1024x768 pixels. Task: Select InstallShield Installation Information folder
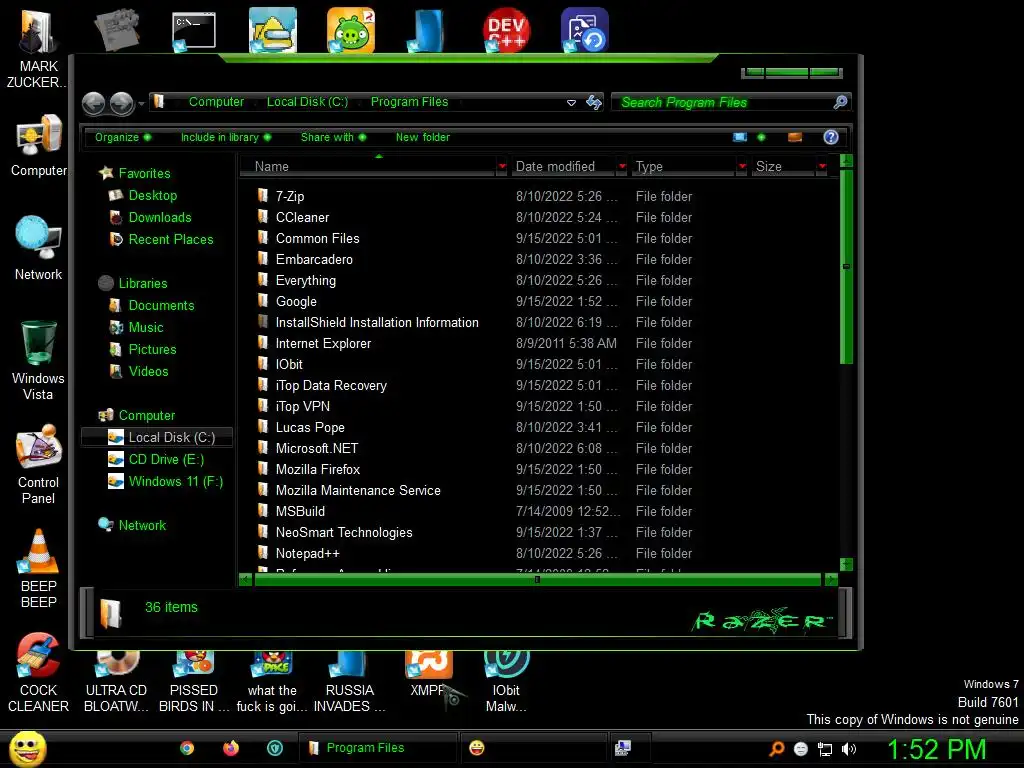pyautogui.click(x=377, y=323)
